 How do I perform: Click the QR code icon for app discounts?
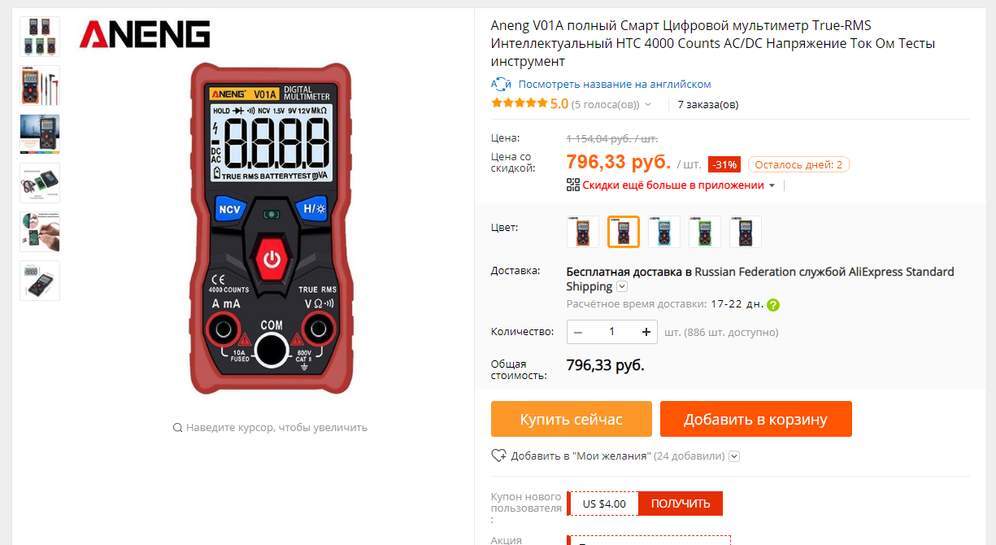click(573, 185)
